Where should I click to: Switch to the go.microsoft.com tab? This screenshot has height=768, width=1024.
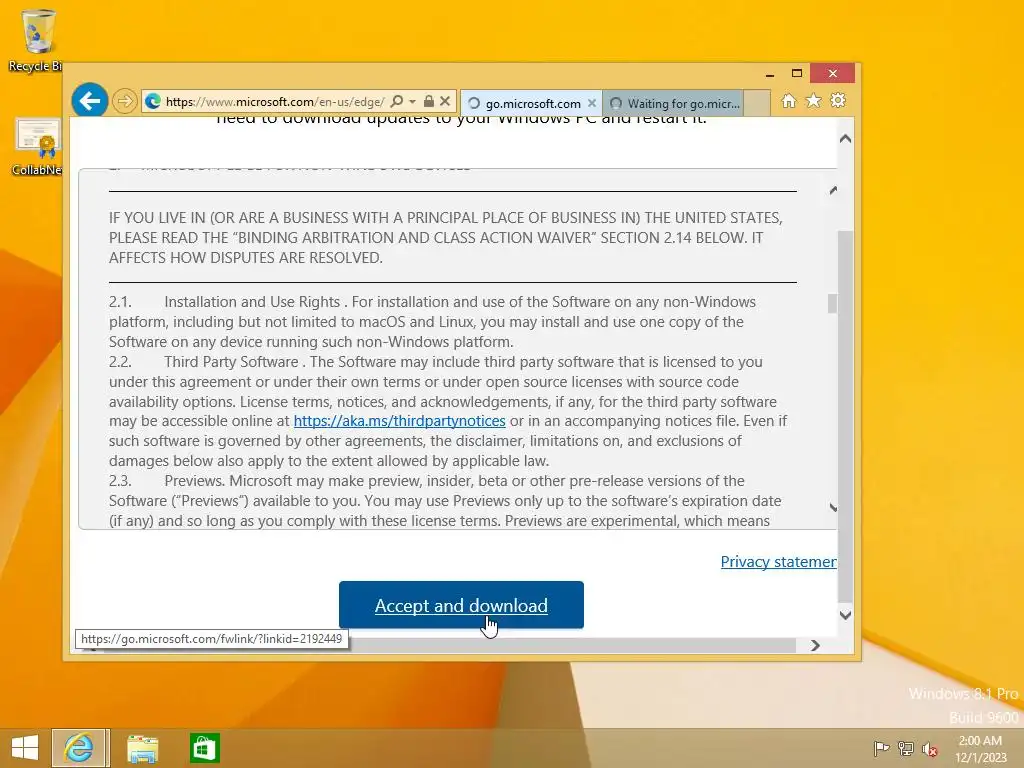tap(532, 103)
